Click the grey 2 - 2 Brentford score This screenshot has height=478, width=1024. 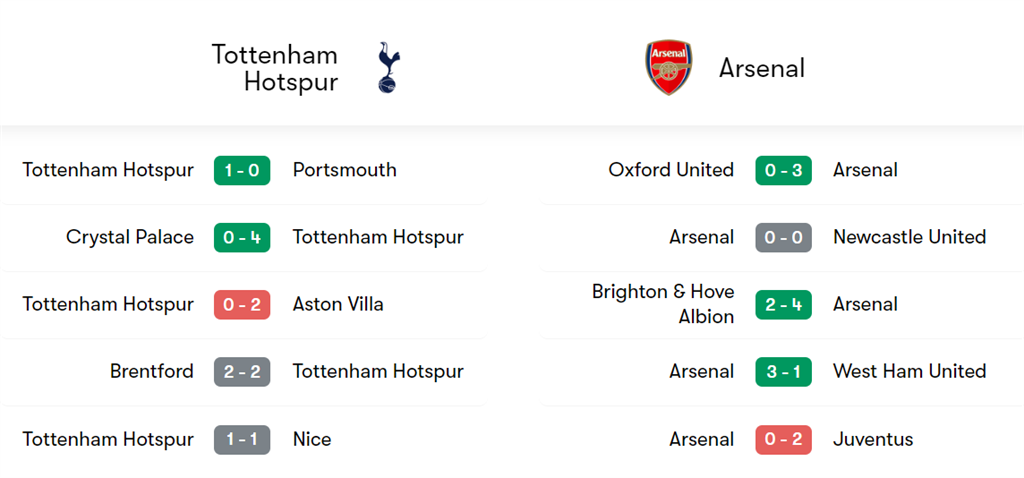pyautogui.click(x=242, y=371)
